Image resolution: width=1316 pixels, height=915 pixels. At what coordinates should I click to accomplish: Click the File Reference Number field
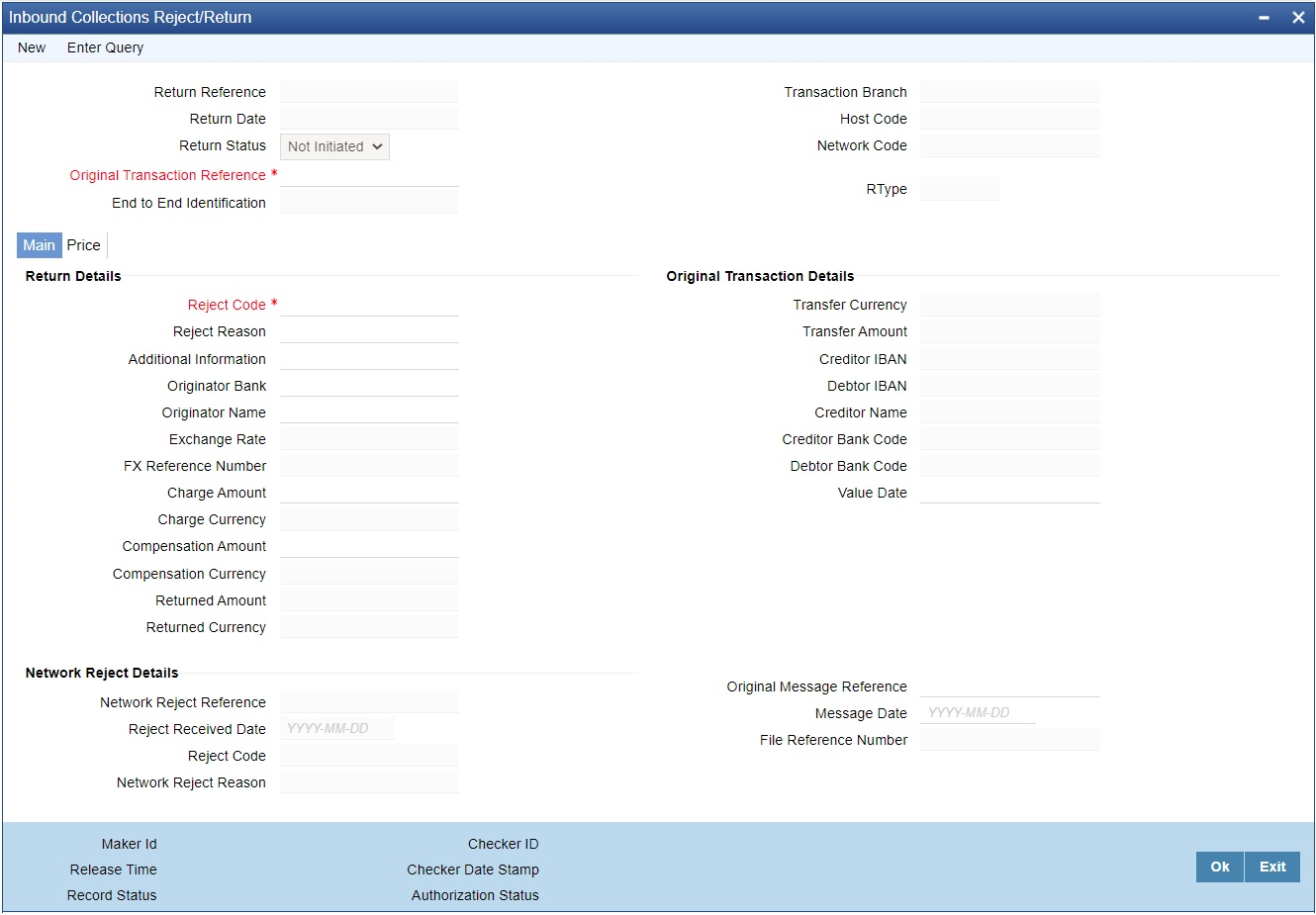tap(1010, 740)
